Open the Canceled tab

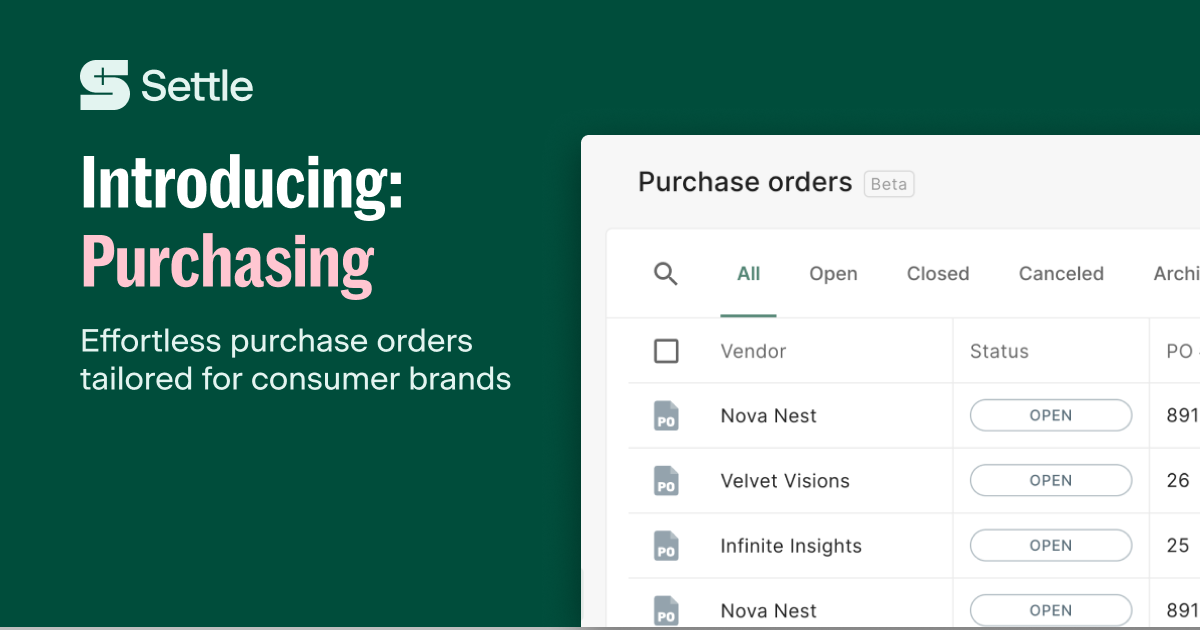tap(1061, 274)
